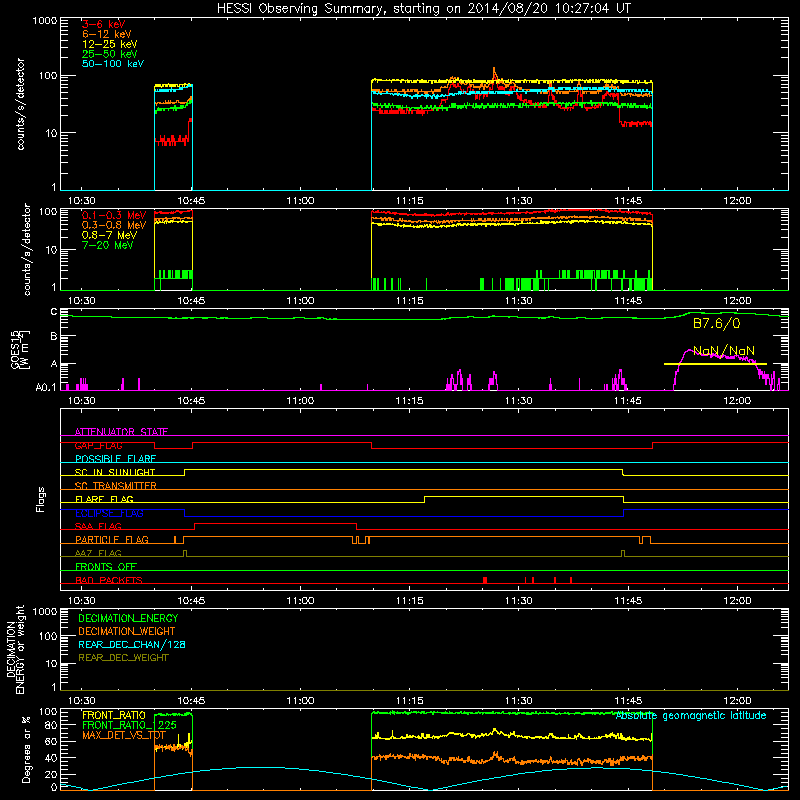This screenshot has width=800, height=800.
Task: Click the yellow horizontal bar in GOES panel
Action: pyautogui.click(x=715, y=364)
